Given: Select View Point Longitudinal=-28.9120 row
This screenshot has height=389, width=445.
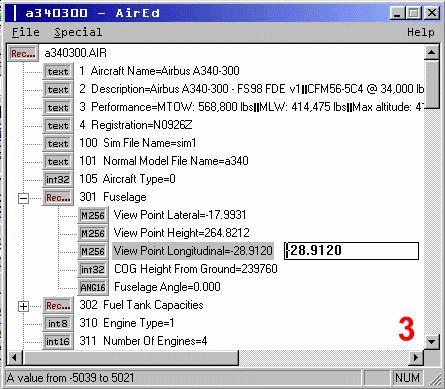Looking at the screenshot, I should pos(193,251).
